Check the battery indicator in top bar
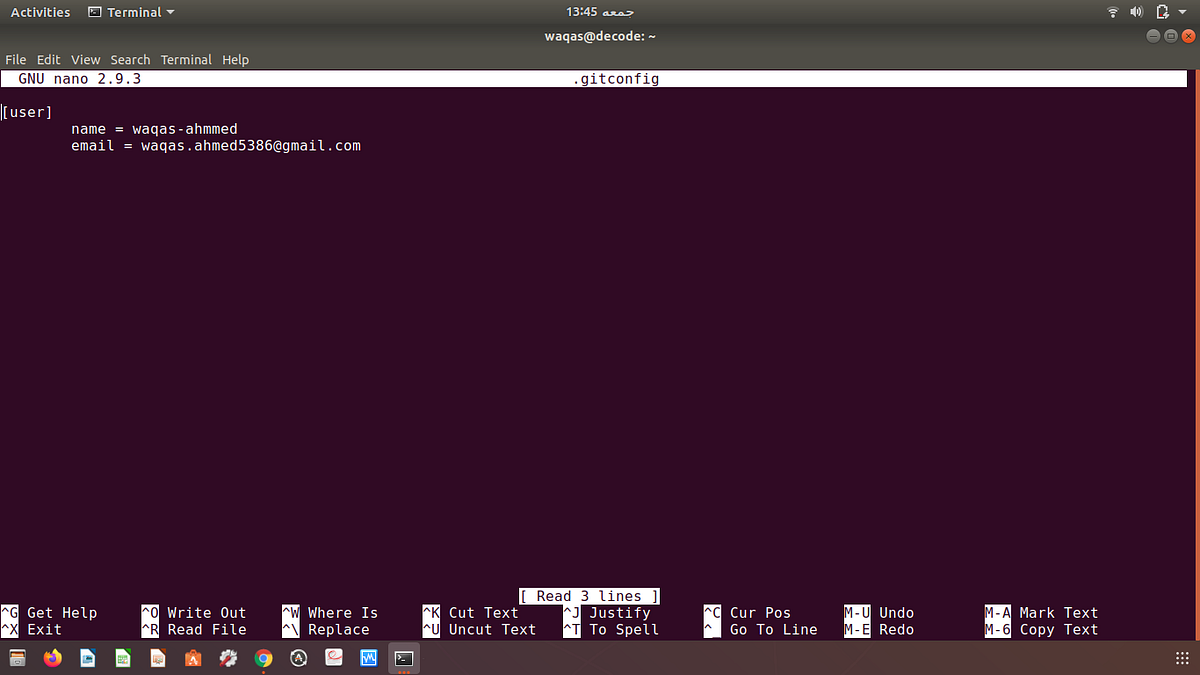The width and height of the screenshot is (1200, 675). [x=1162, y=12]
